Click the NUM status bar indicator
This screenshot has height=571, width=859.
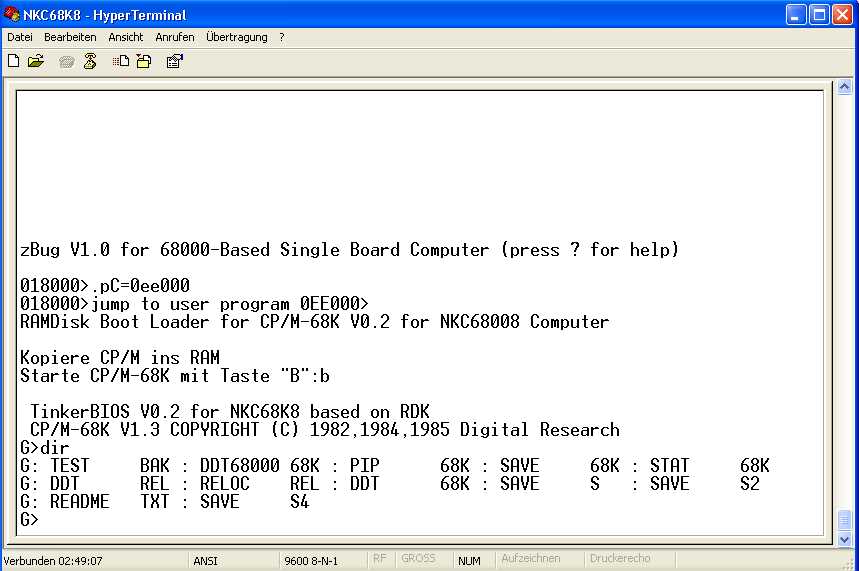469,561
